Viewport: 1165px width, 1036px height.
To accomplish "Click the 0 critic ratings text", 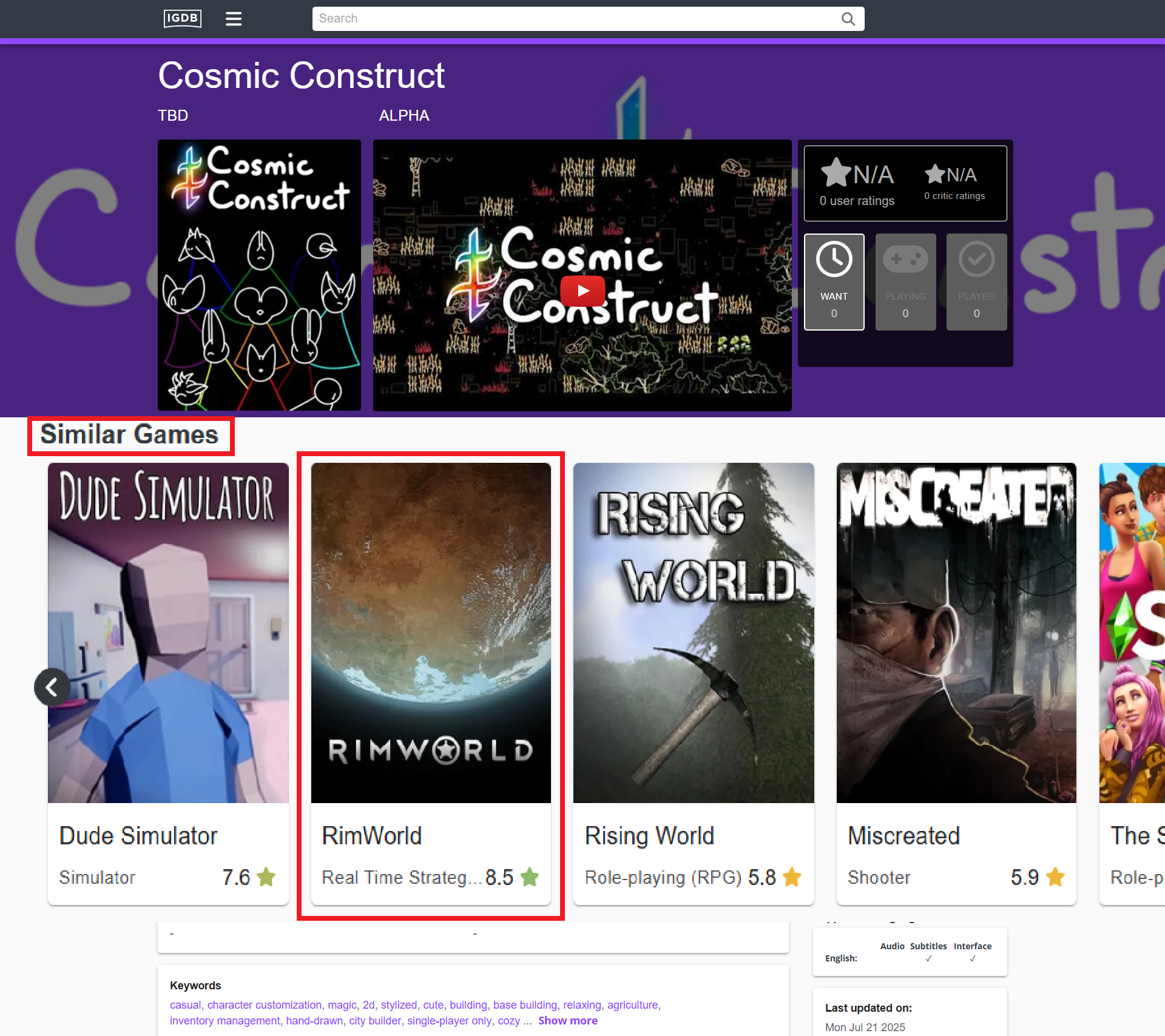I will [x=954, y=196].
